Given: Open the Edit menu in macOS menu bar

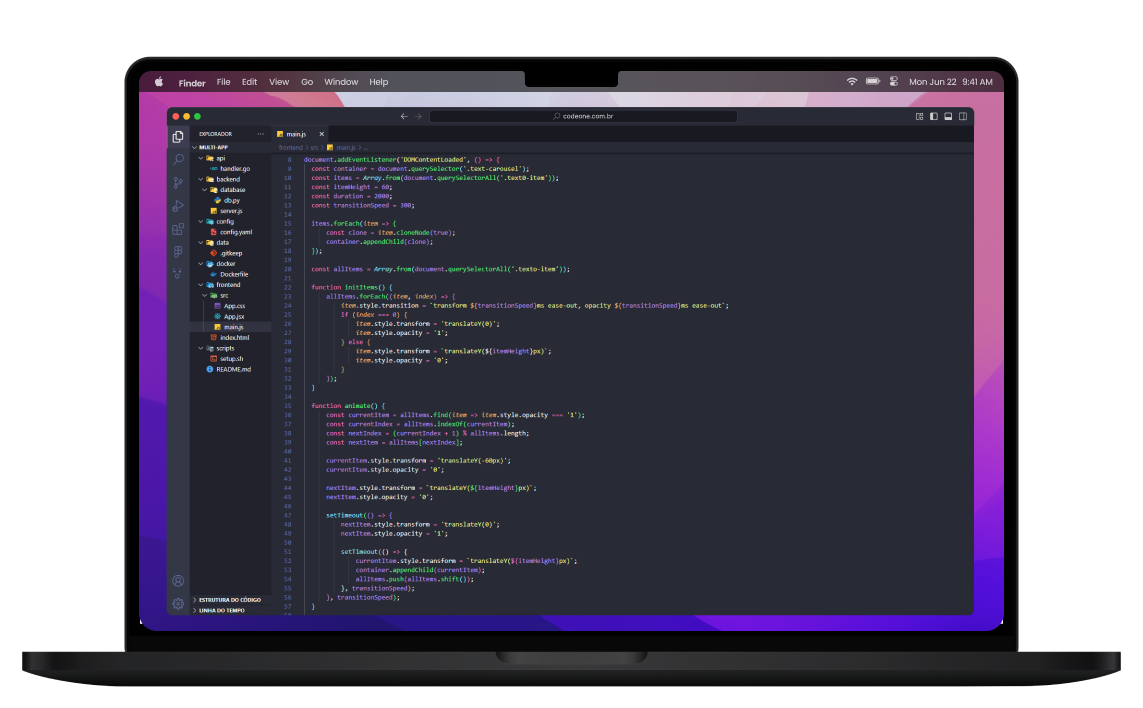Looking at the screenshot, I should [x=249, y=82].
